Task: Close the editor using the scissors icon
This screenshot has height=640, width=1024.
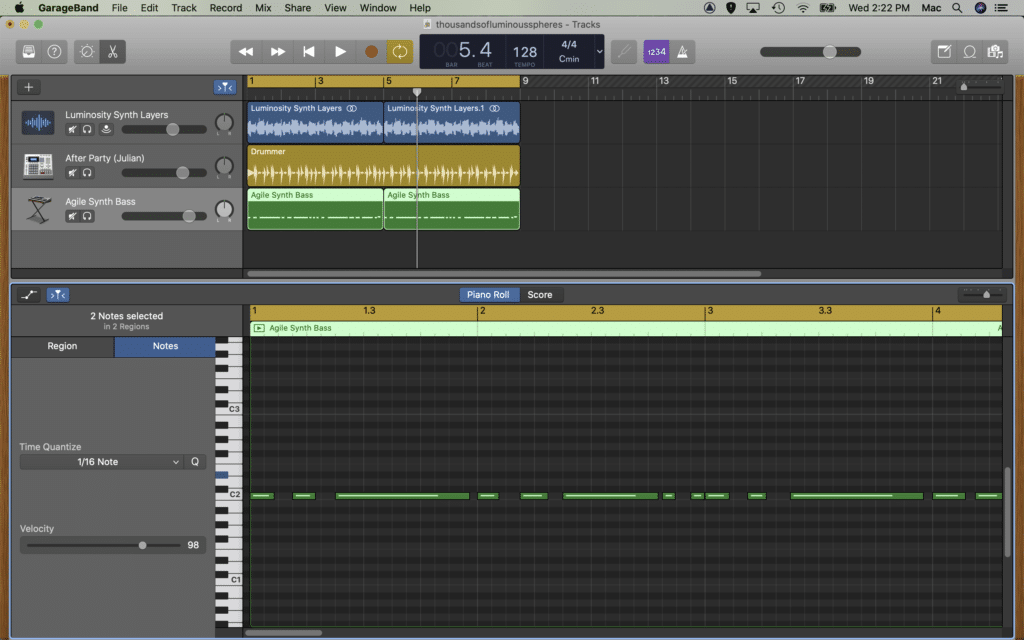Action: (112, 51)
